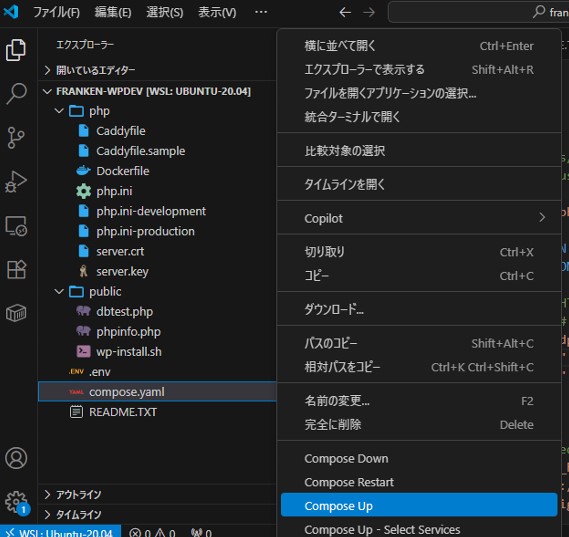Viewport: 569px width, 537px height.
Task: Choose 相対パスをコピー from context menu
Action: (x=419, y=367)
